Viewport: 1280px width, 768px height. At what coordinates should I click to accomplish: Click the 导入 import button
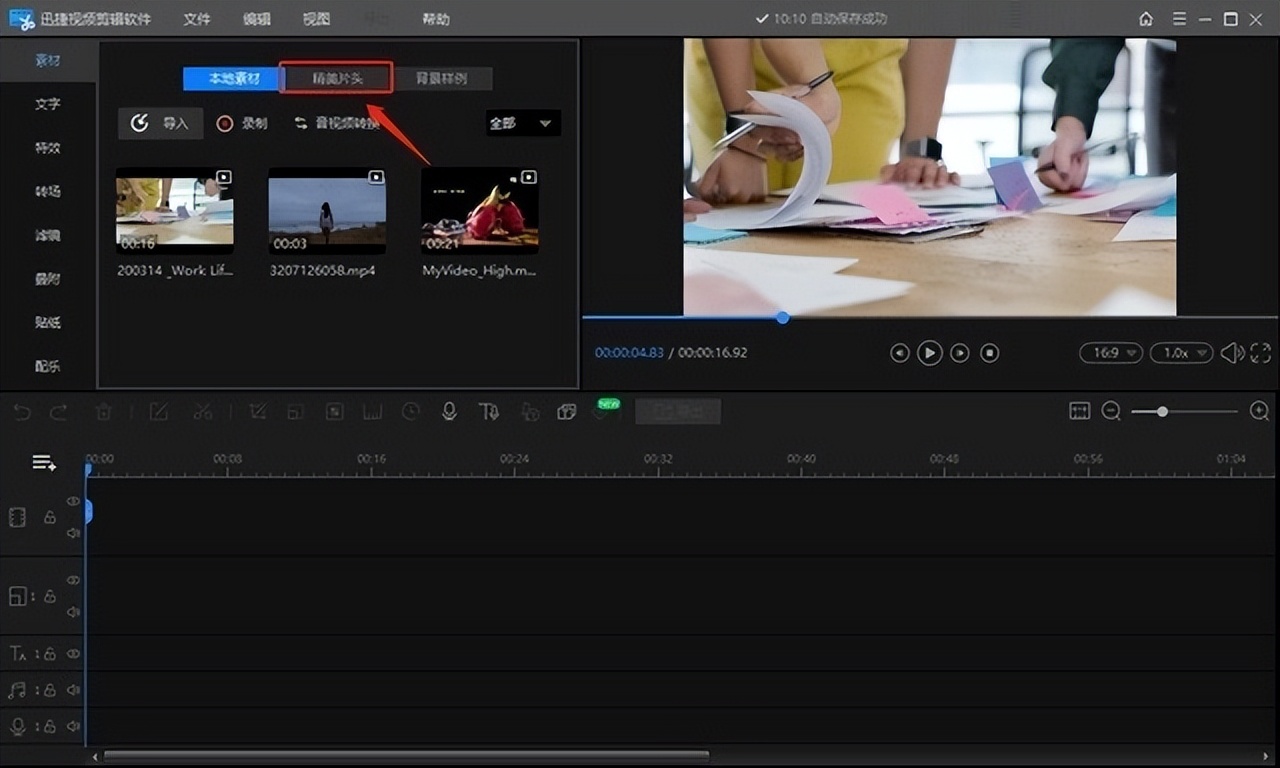coord(161,123)
